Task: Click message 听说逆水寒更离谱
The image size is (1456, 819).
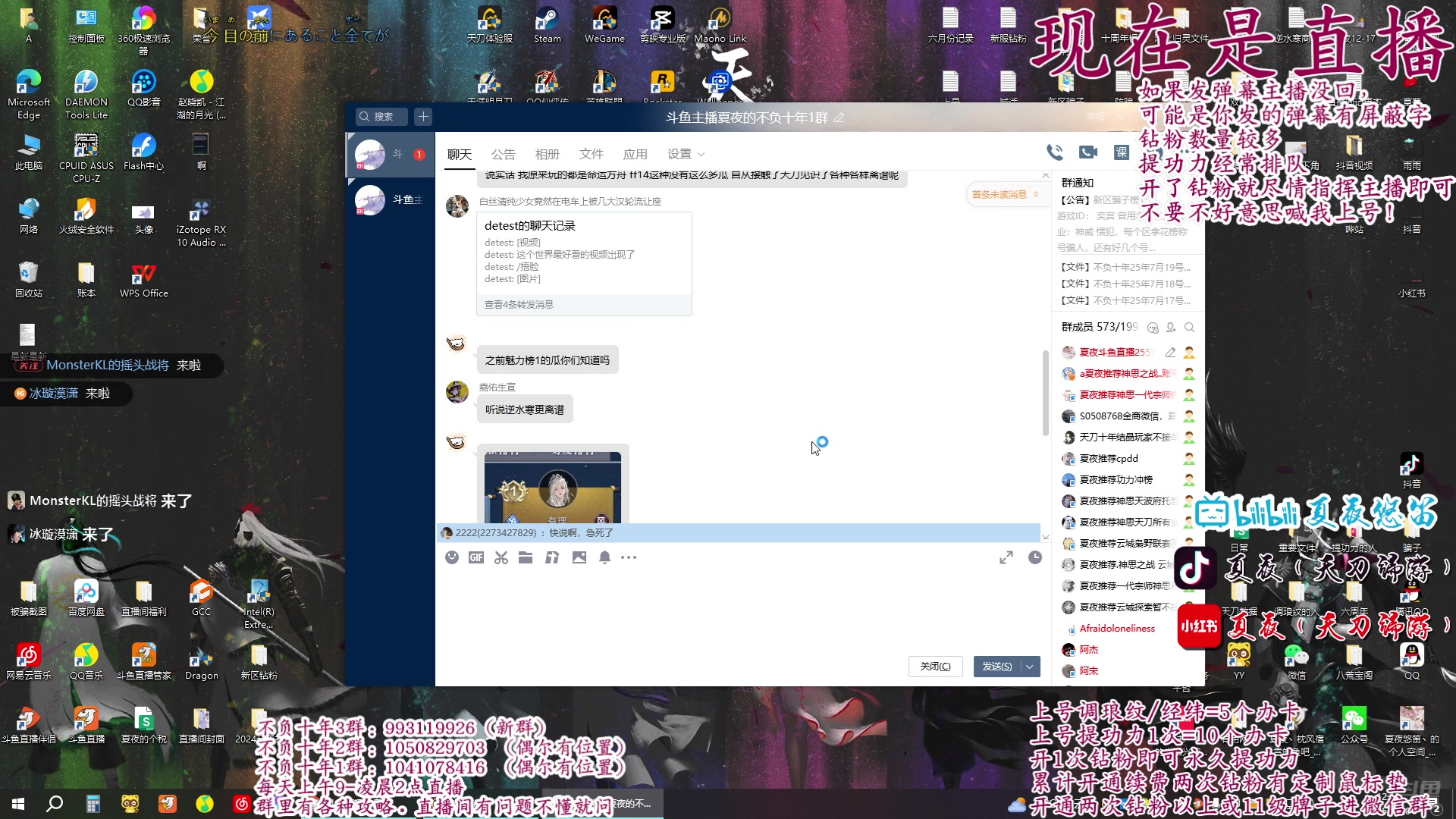Action: (x=525, y=409)
